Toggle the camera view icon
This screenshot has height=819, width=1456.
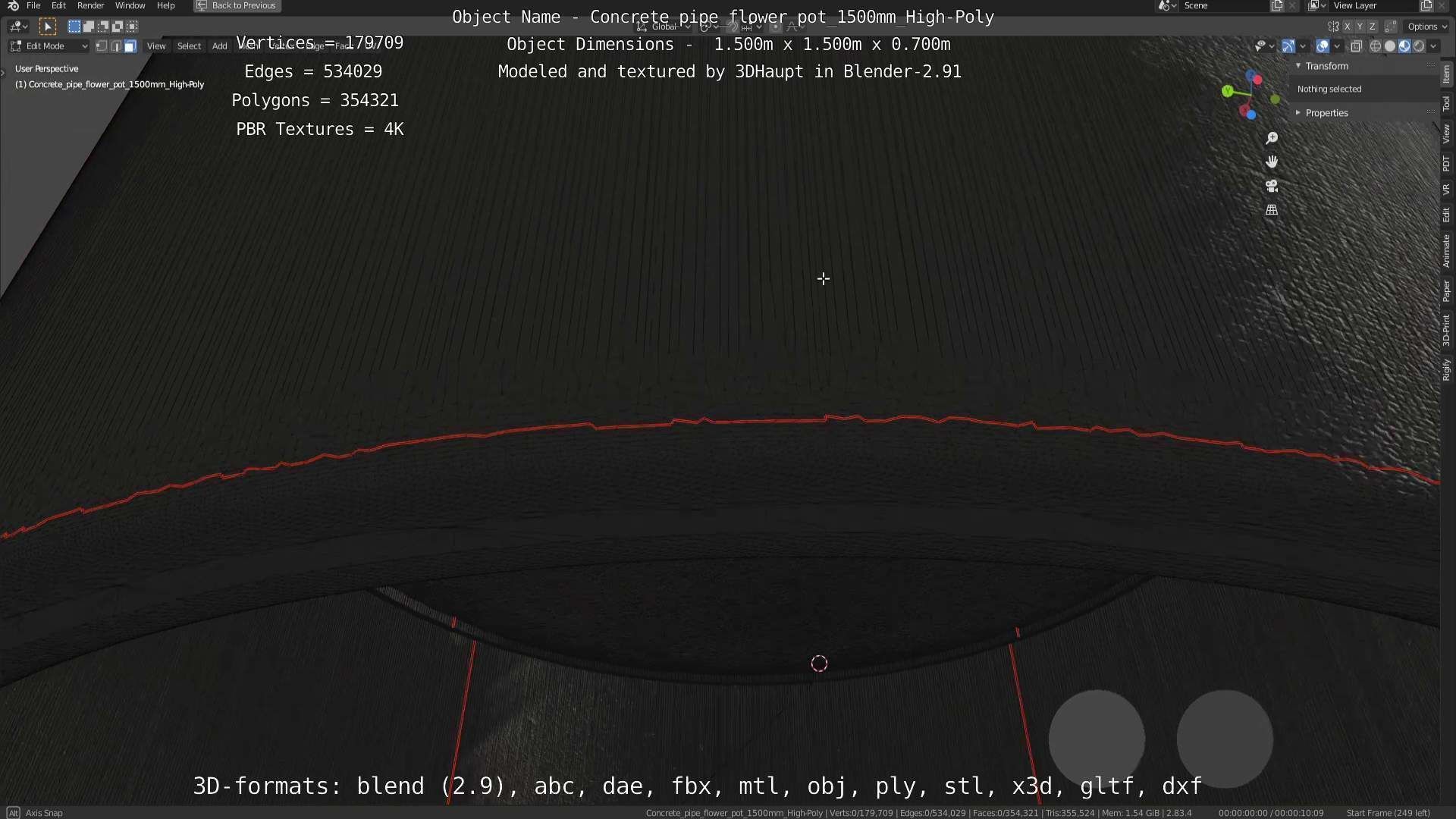[x=1272, y=186]
